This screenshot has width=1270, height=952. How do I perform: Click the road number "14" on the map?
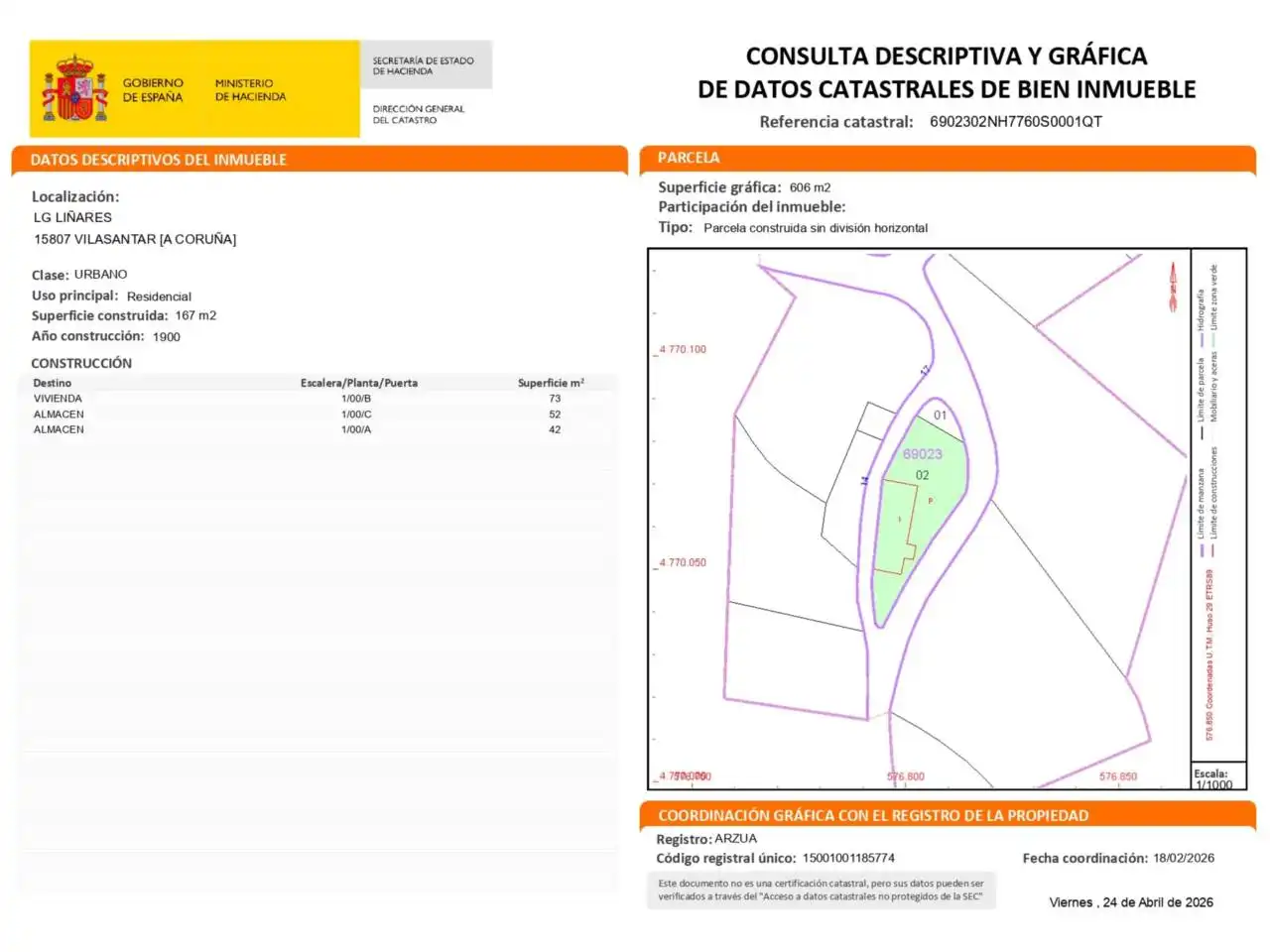click(864, 480)
